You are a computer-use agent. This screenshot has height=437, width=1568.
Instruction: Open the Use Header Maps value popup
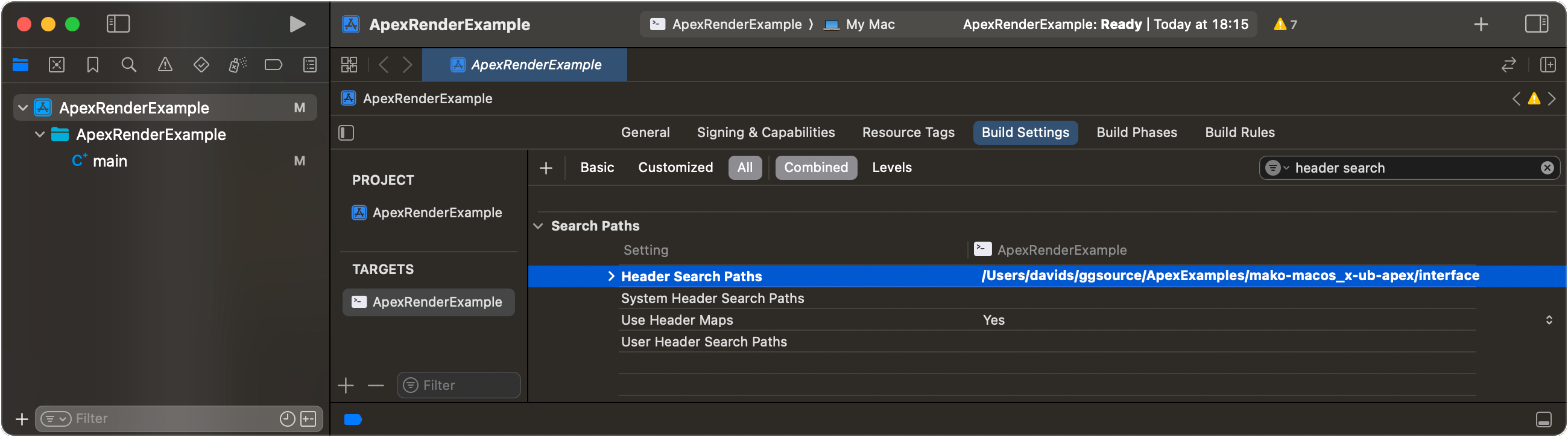1549,320
